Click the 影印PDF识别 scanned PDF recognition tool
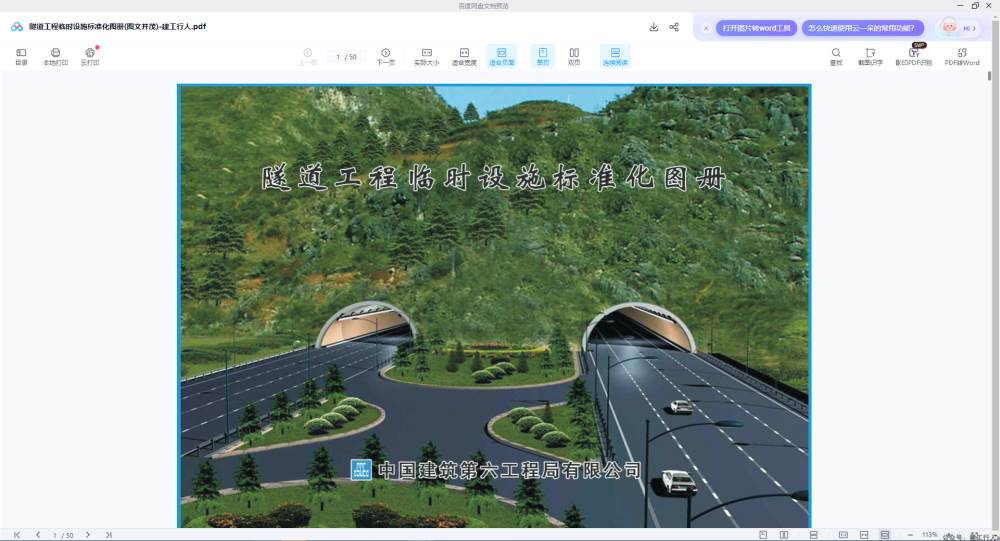 point(913,57)
